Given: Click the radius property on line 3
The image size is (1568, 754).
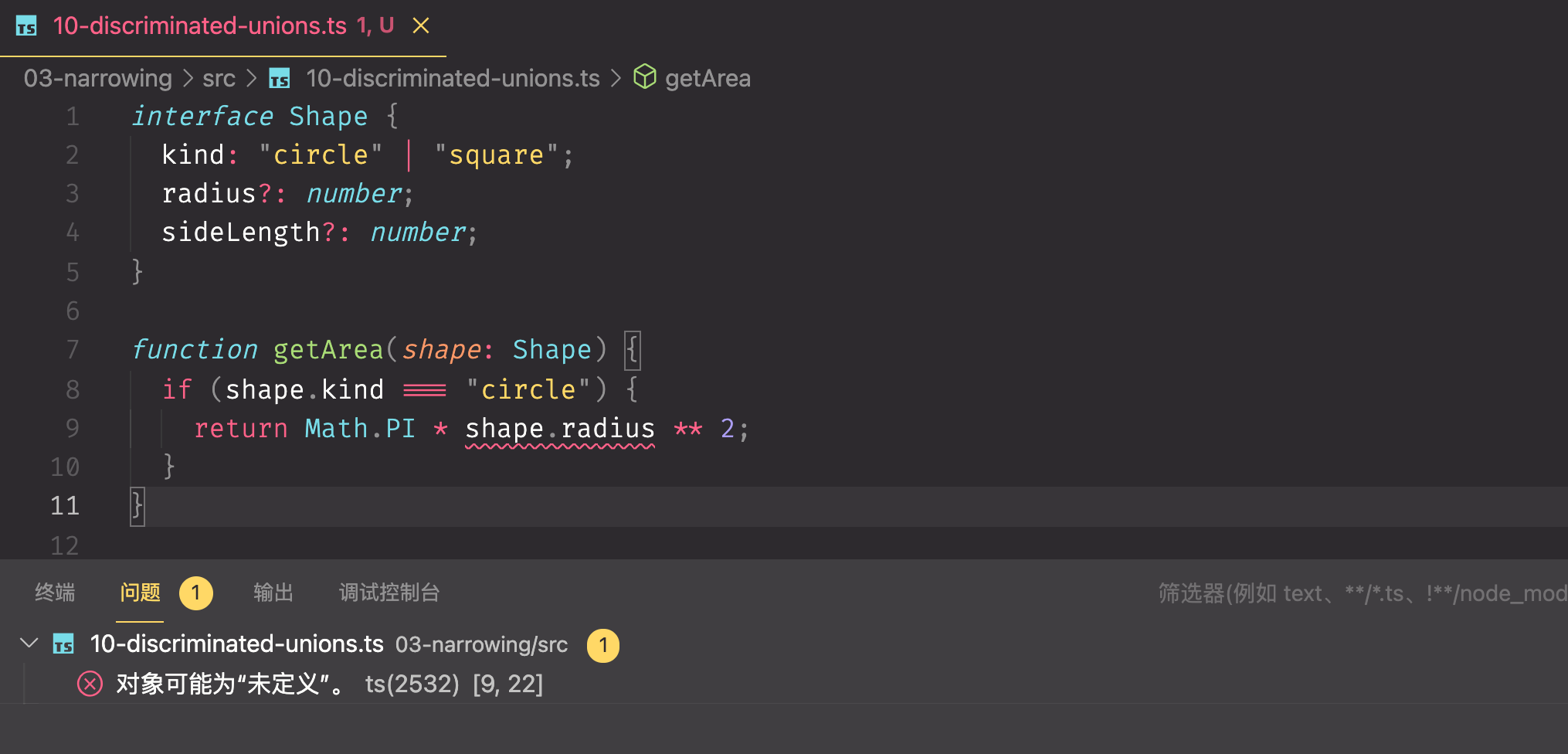Looking at the screenshot, I should (x=209, y=194).
